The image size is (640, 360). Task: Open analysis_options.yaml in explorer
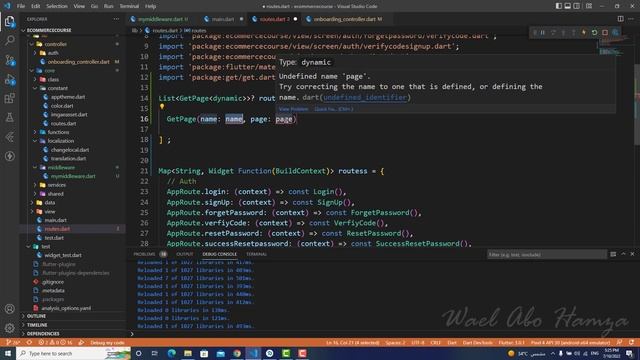[66, 308]
